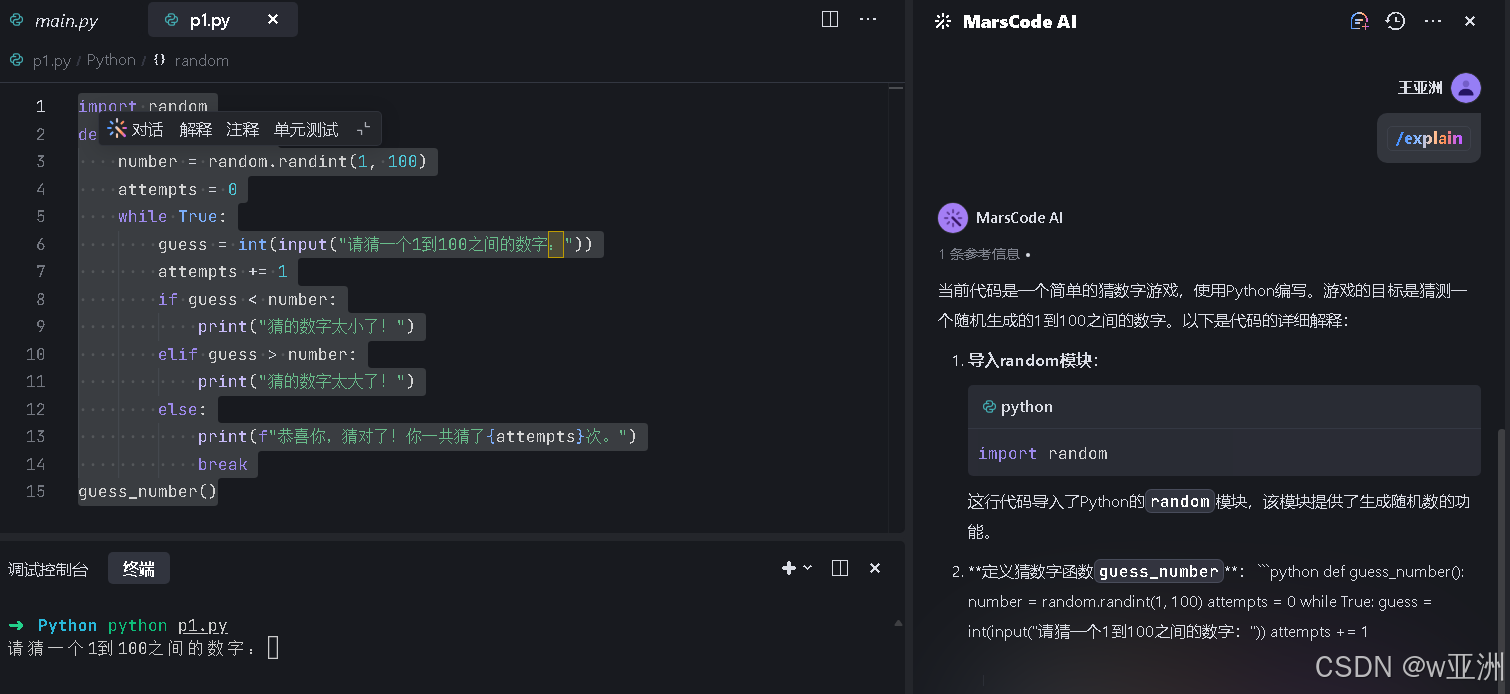Viewport: 1510px width, 694px height.
Task: Click the guess_number() call on line 15
Action: pos(147,492)
